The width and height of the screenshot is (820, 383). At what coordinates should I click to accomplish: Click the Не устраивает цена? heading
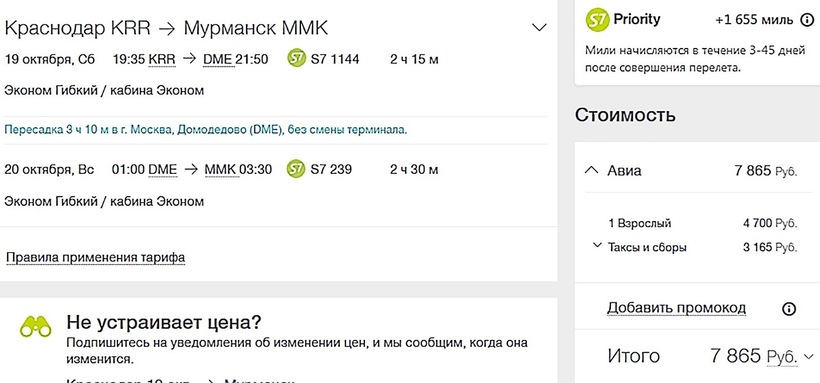point(164,322)
